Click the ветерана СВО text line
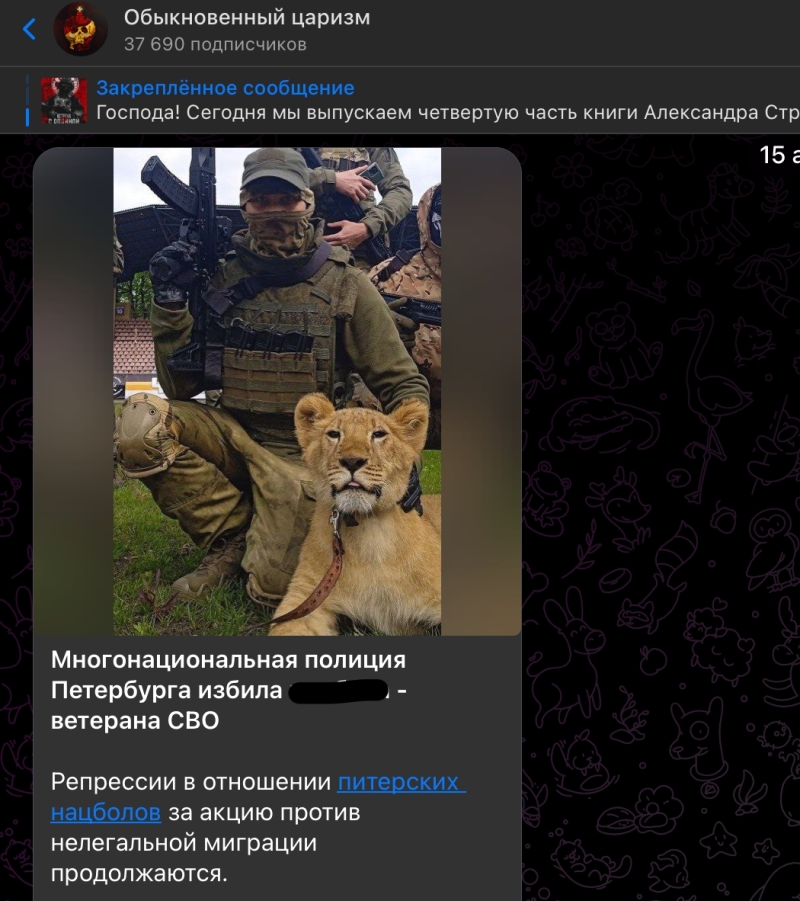This screenshot has width=800, height=901. 135,721
